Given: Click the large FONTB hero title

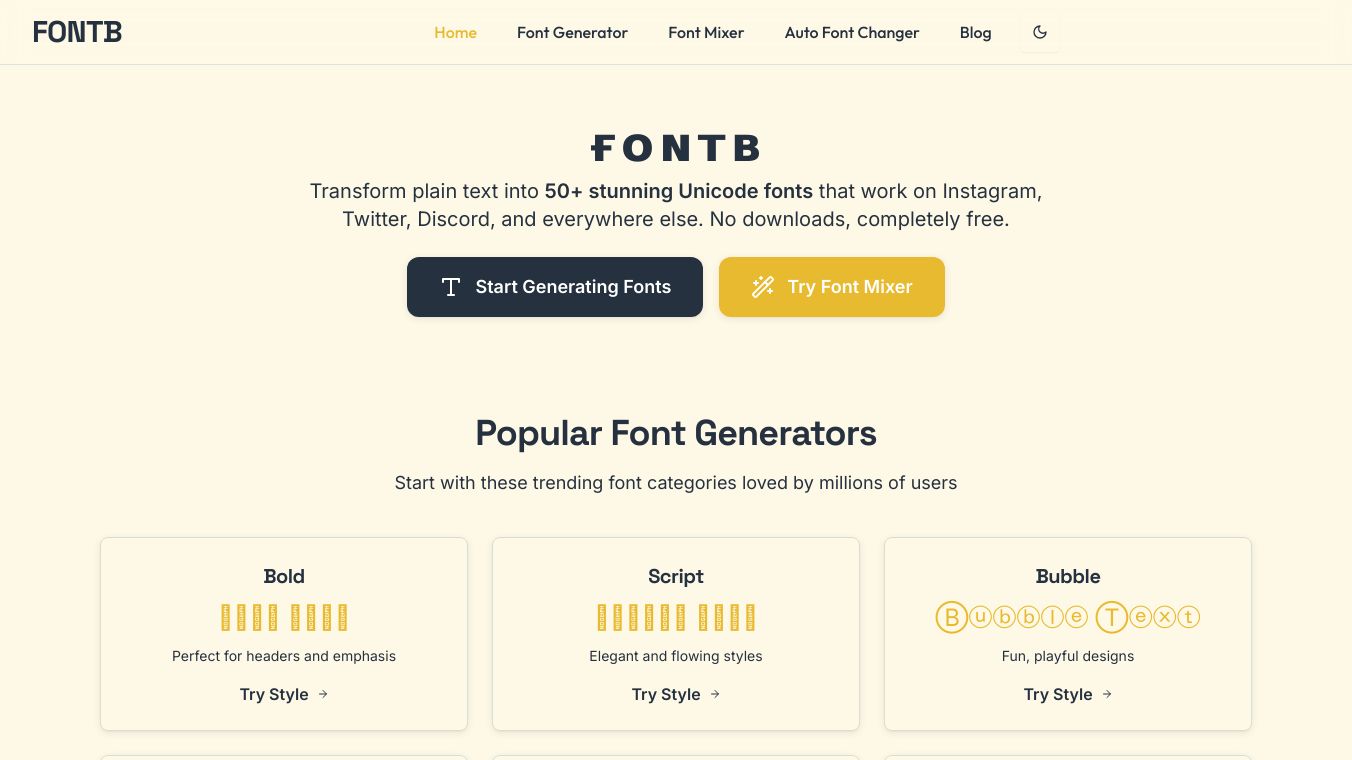Looking at the screenshot, I should click(x=676, y=148).
